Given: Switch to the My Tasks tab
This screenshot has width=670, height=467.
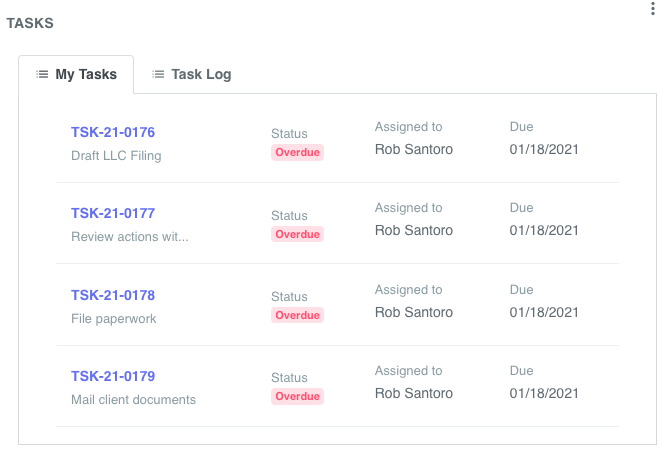Looking at the screenshot, I should pos(76,74).
